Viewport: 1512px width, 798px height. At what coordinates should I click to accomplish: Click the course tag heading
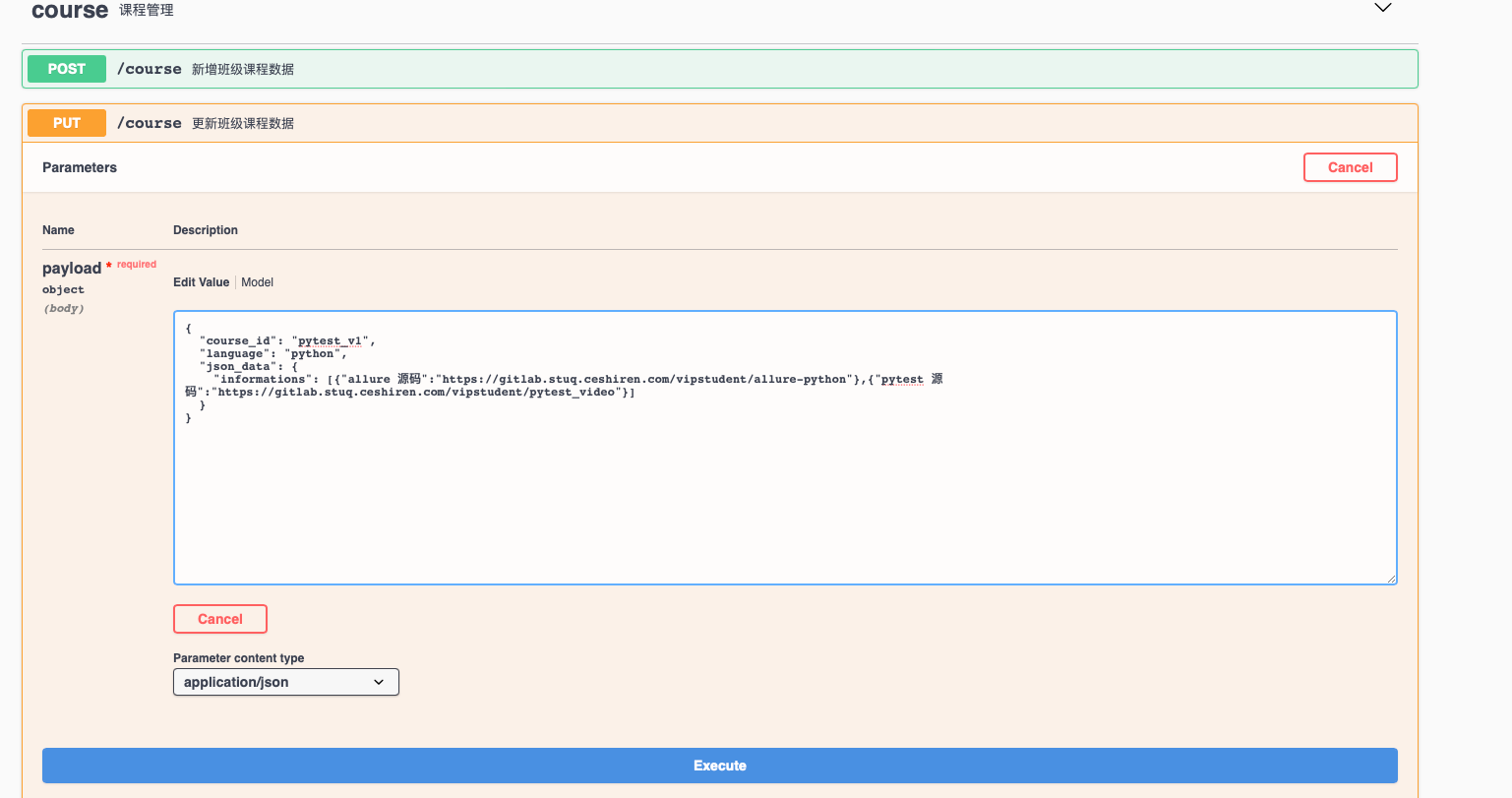70,11
